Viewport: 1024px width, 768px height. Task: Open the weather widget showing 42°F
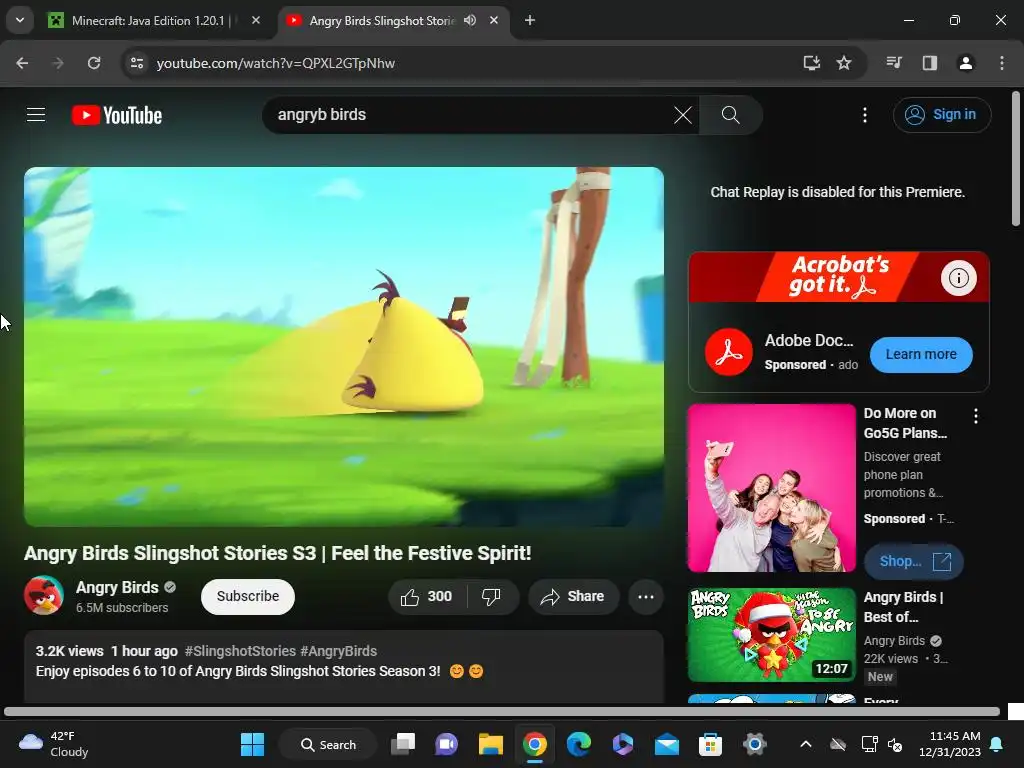click(54, 744)
